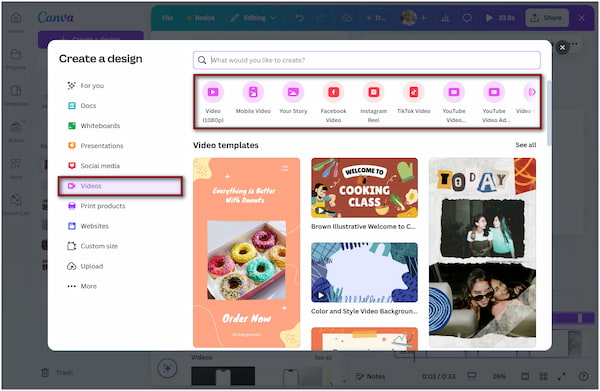Play the 33.9s video preview
Viewport: 600px width, 391px height.
pos(500,18)
